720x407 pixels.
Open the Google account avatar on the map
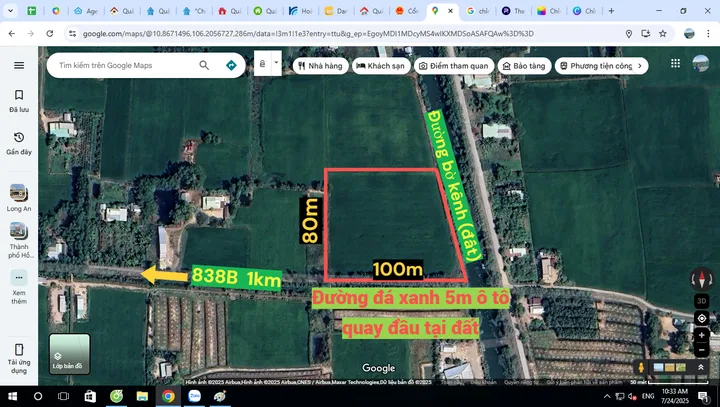701,63
